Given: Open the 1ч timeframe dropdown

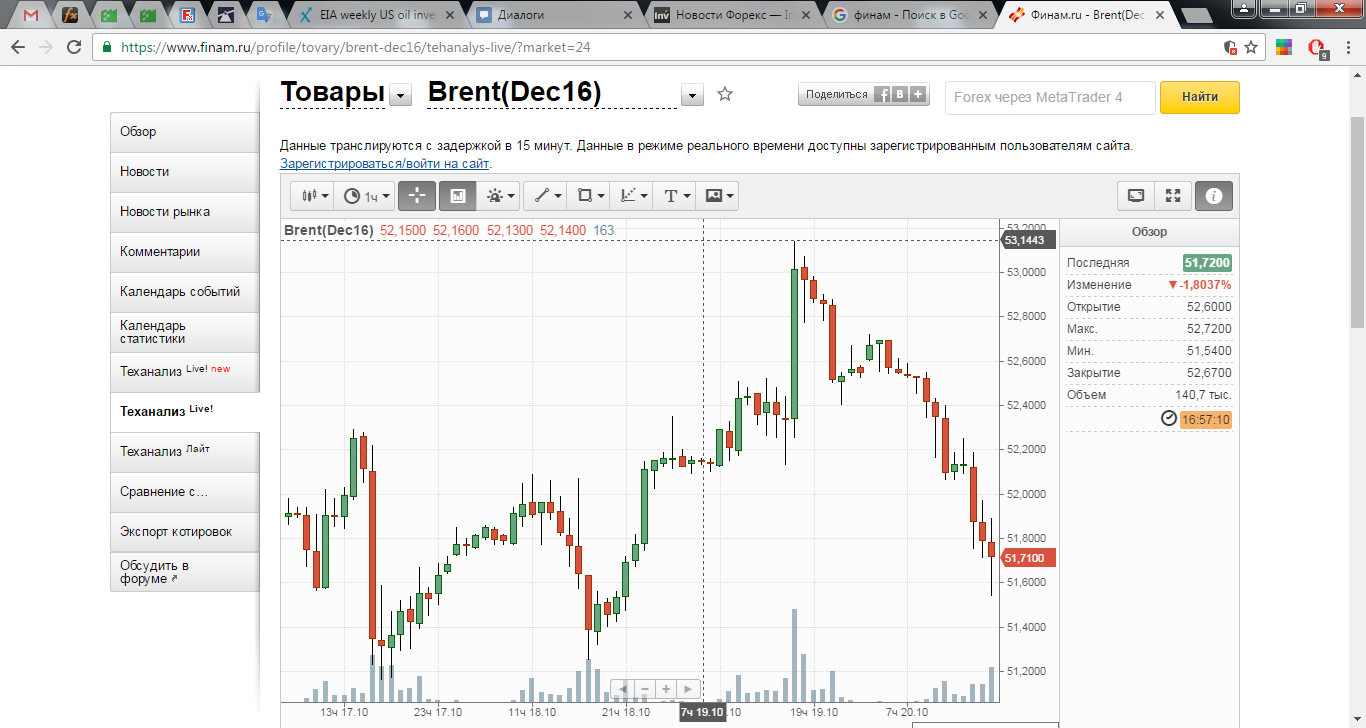Looking at the screenshot, I should pos(365,196).
